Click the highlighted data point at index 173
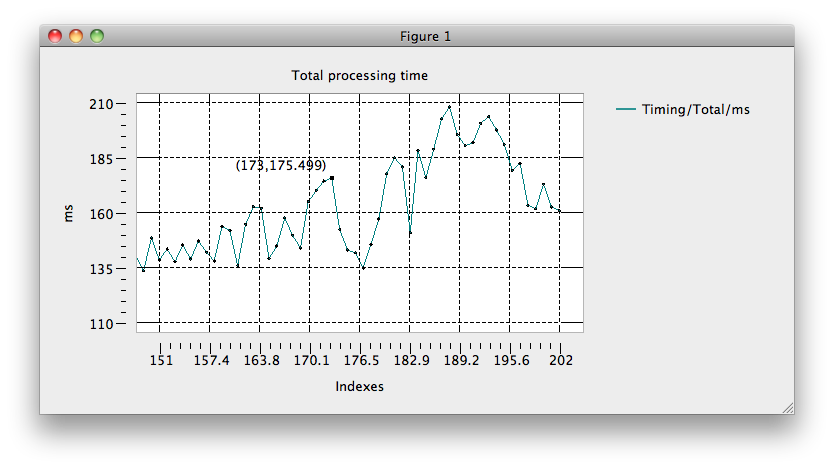The image size is (834, 469). (332, 178)
